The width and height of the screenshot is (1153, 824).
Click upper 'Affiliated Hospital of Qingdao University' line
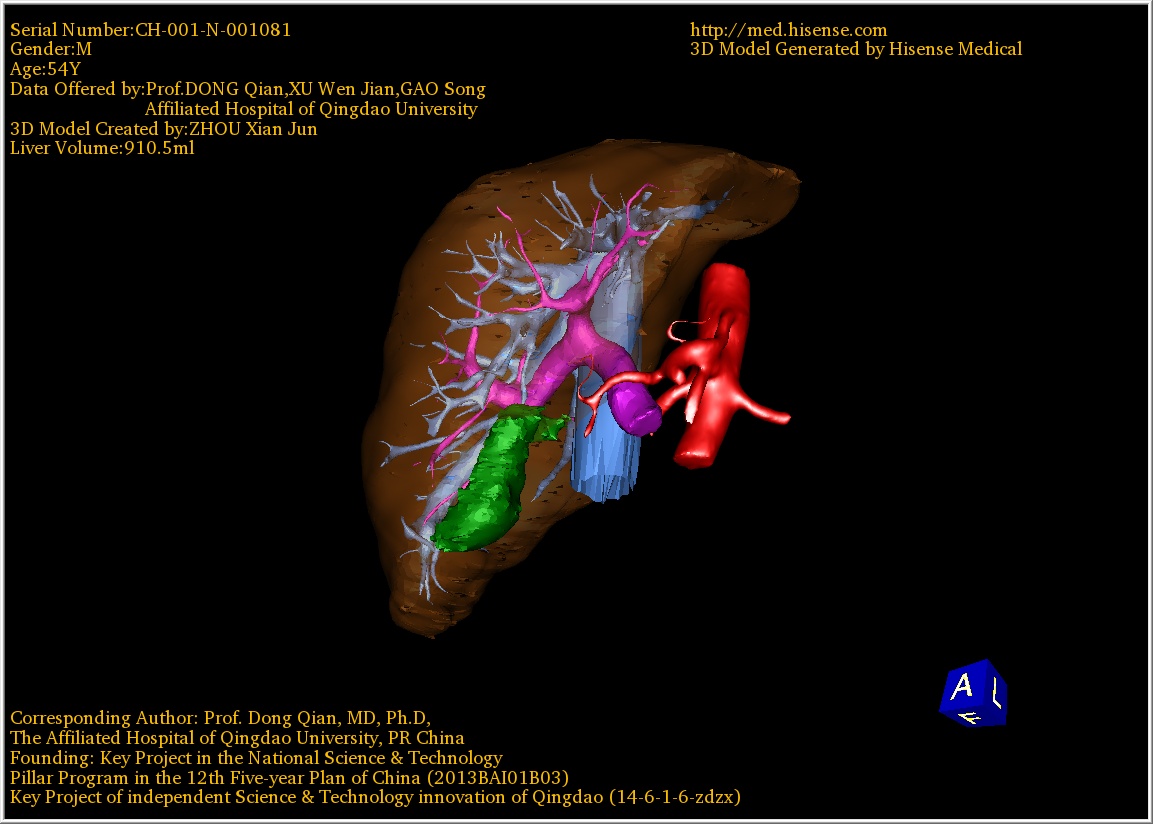311,109
